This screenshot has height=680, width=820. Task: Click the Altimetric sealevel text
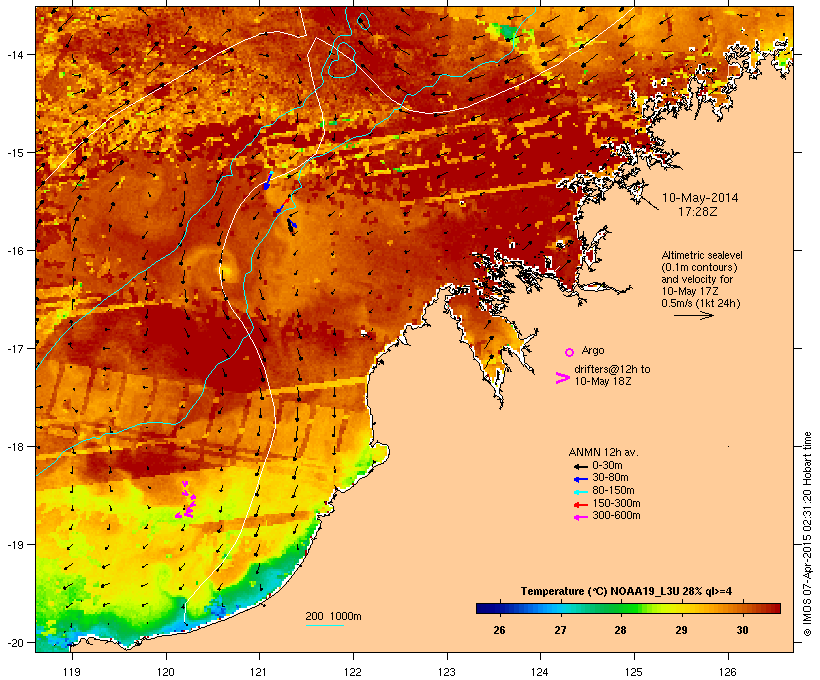(x=702, y=255)
